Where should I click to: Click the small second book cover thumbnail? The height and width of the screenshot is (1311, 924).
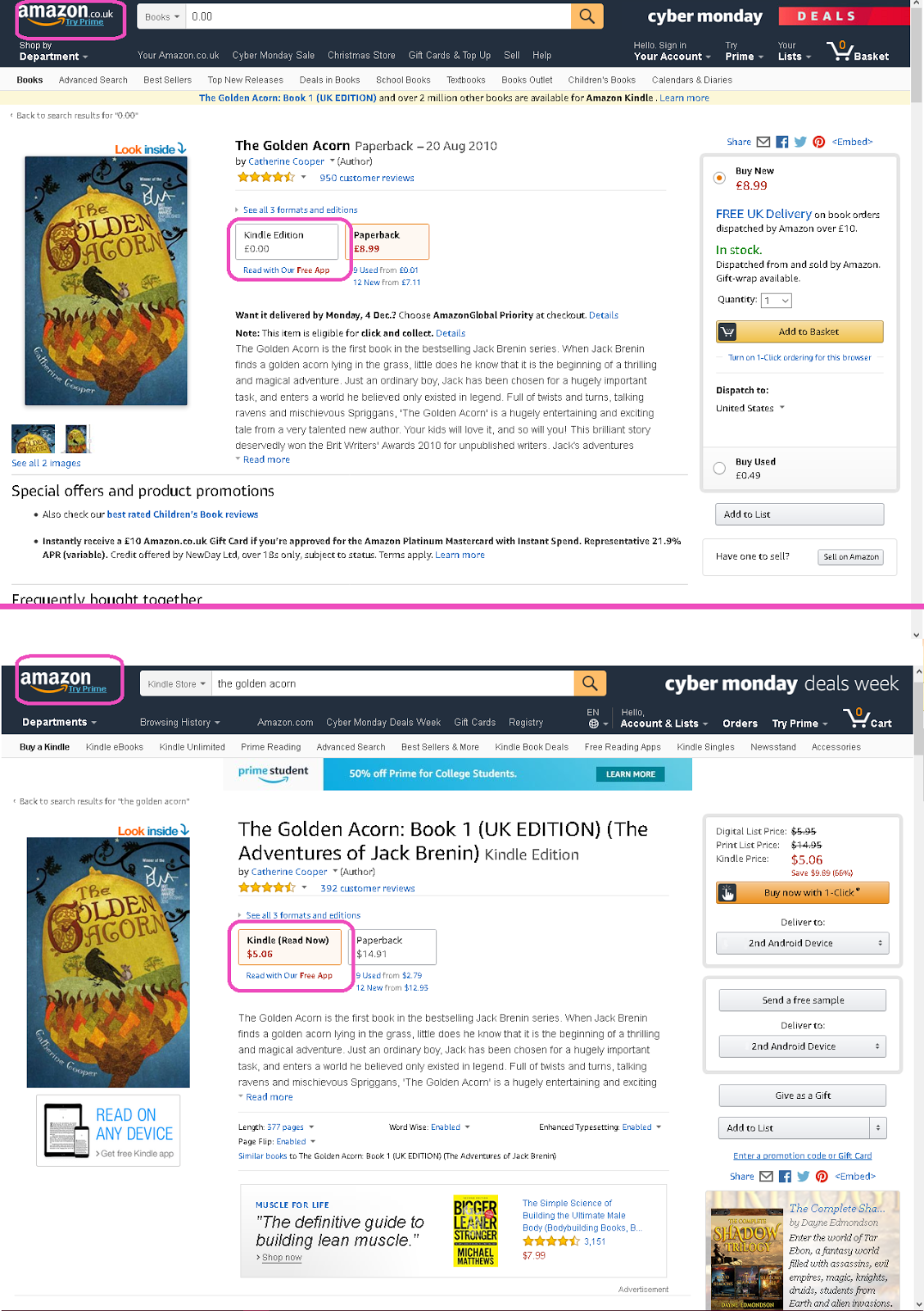click(76, 439)
